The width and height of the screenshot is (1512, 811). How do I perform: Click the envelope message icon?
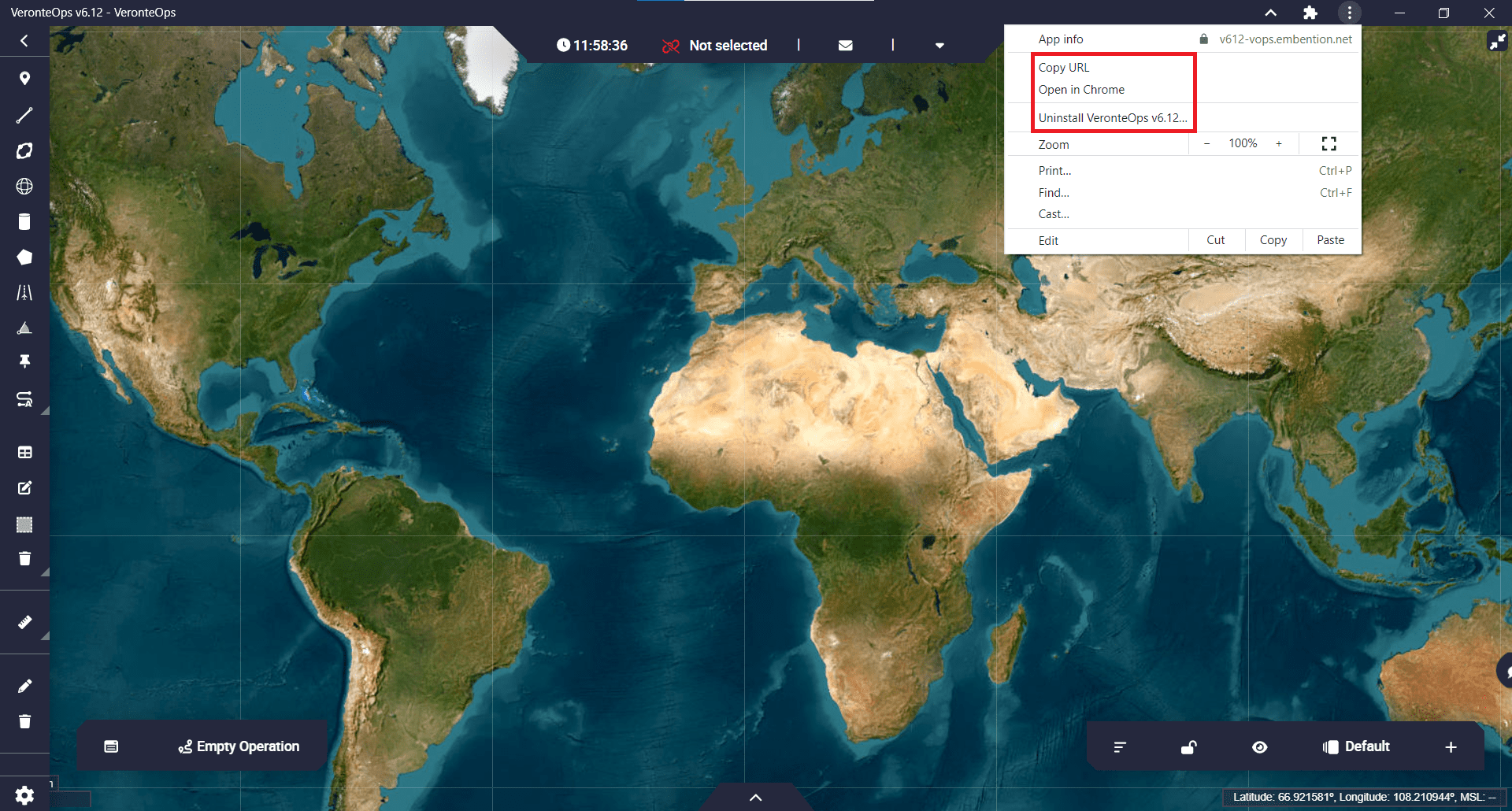pos(845,46)
